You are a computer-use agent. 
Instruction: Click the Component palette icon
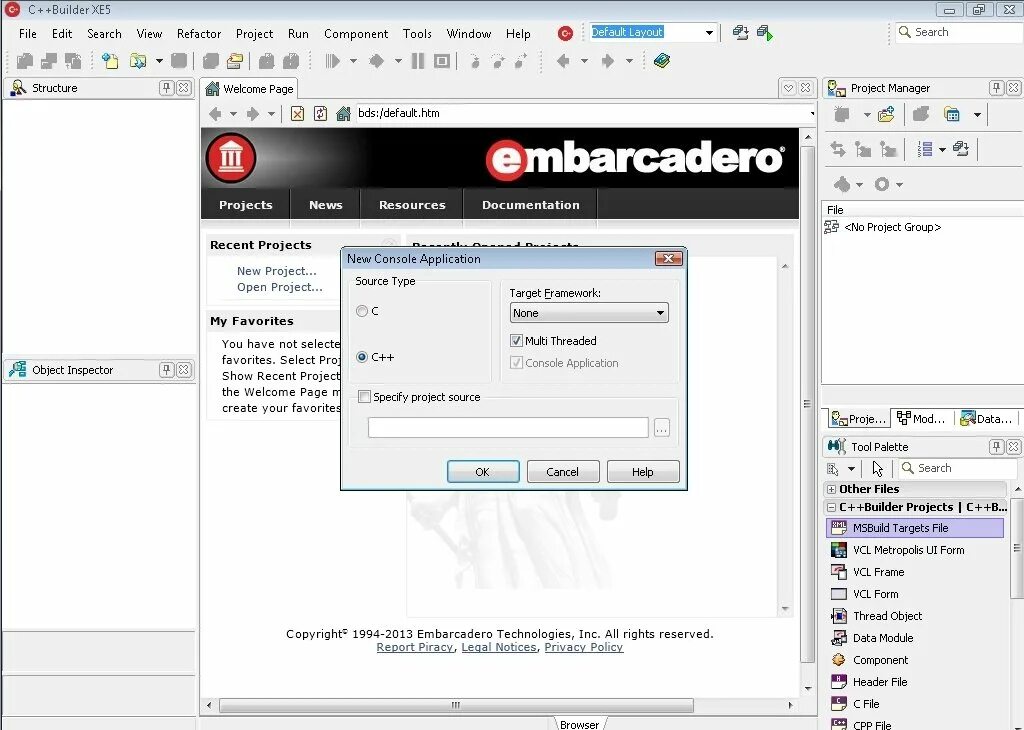tap(839, 660)
